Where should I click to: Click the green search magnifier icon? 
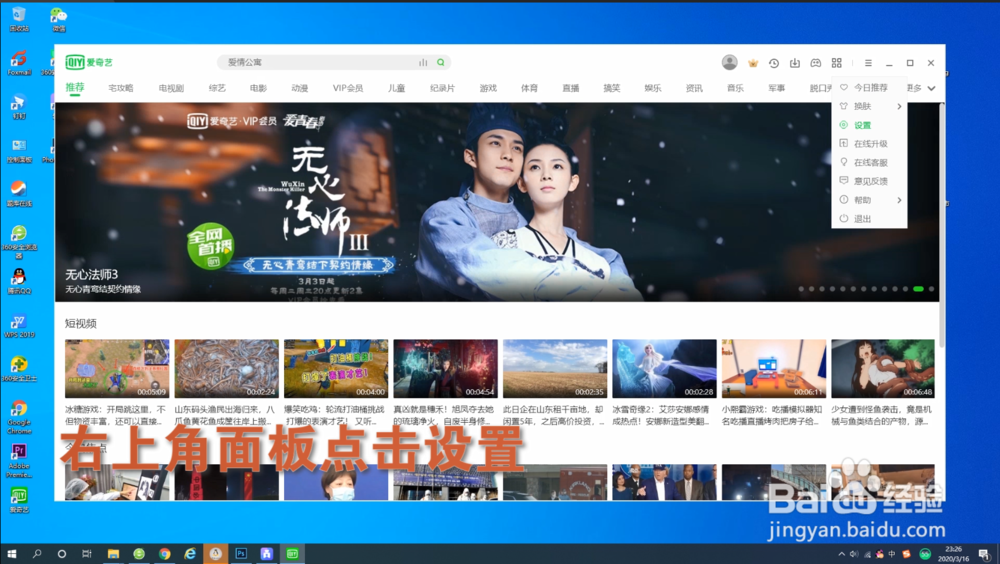tap(441, 62)
